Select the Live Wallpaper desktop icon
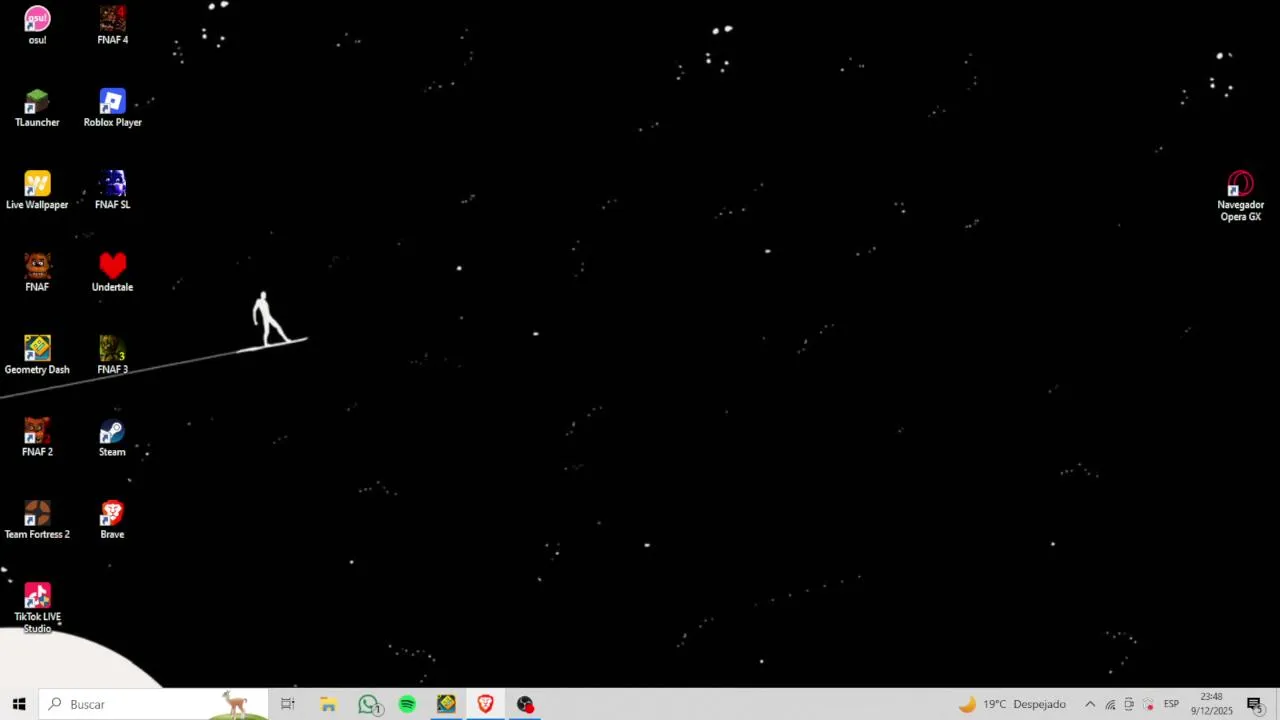1280x720 pixels. coord(37,190)
